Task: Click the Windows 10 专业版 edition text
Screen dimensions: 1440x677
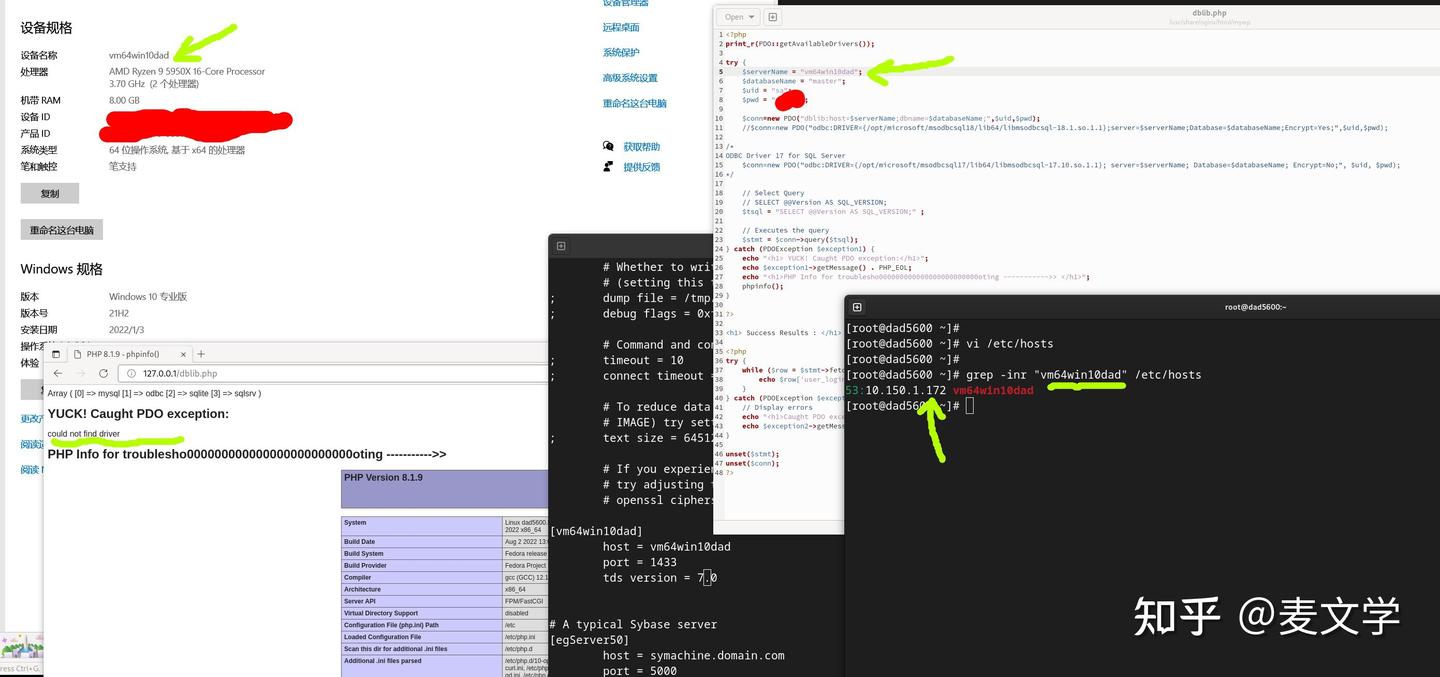Action: [x=148, y=297]
